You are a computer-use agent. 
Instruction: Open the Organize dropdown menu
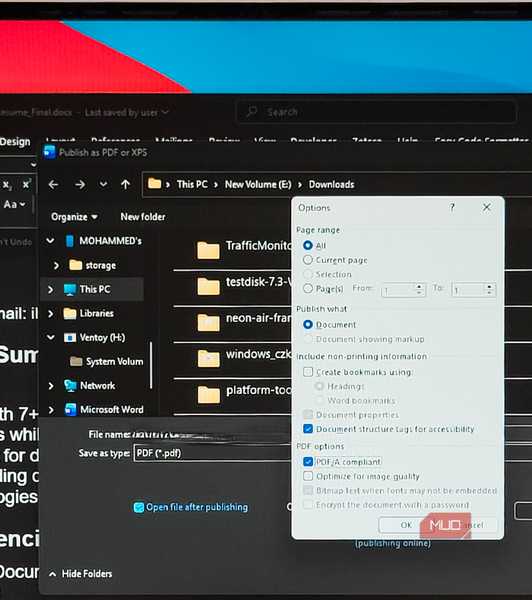[74, 217]
